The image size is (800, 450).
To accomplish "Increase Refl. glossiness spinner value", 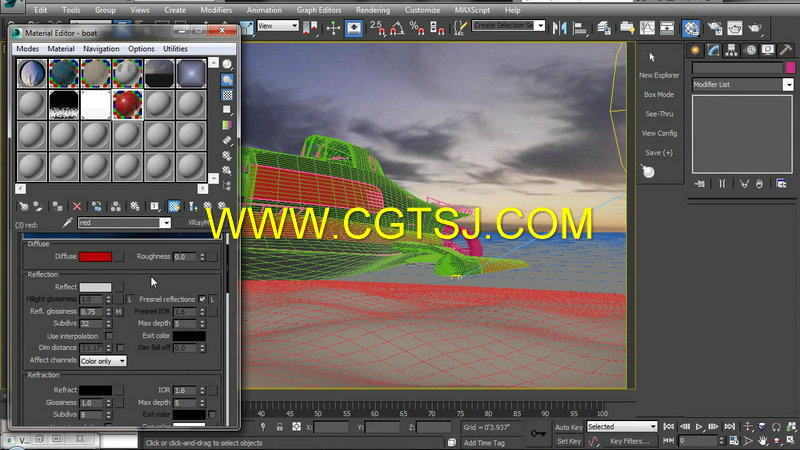I will coord(109,309).
